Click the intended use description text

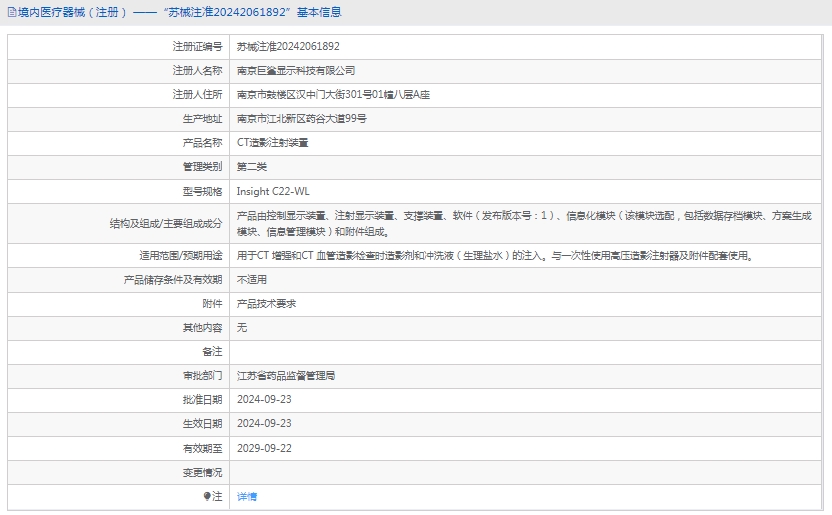click(494, 256)
